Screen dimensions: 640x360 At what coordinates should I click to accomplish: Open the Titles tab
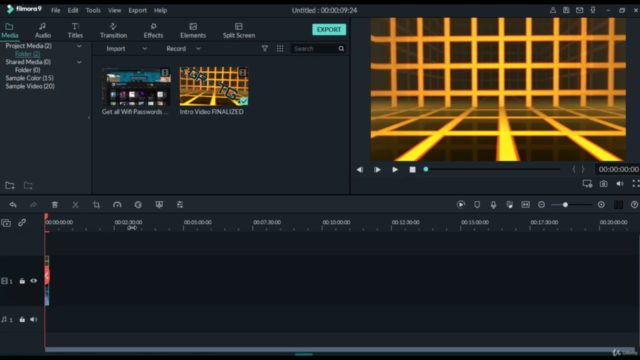[75, 31]
